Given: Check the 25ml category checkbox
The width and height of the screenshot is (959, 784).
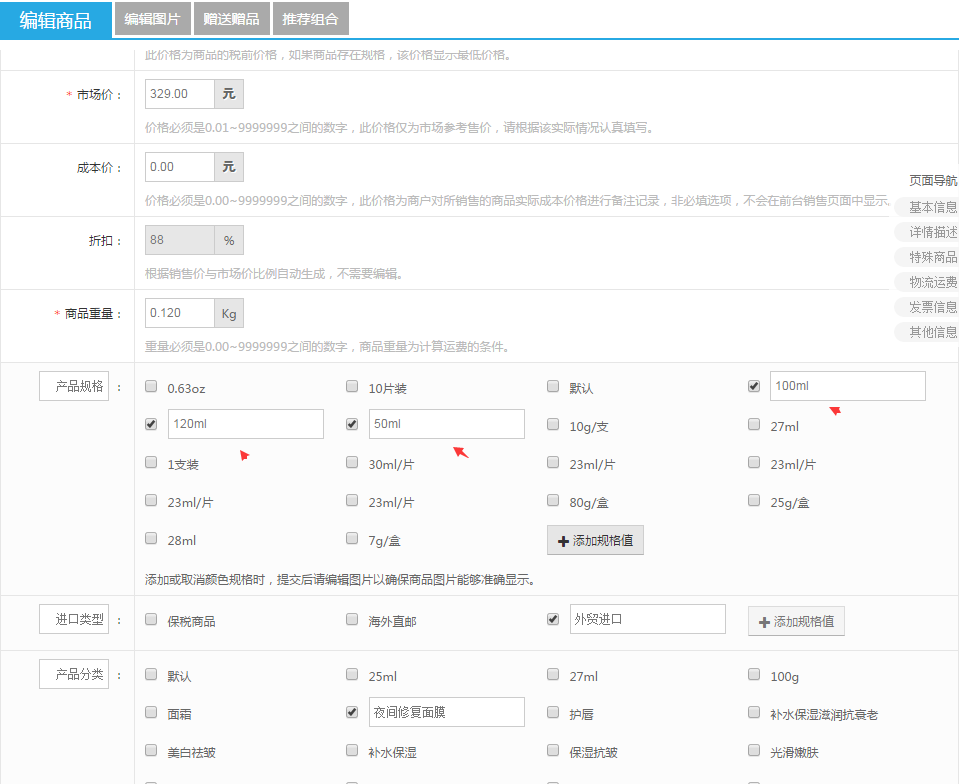Looking at the screenshot, I should (x=352, y=675).
